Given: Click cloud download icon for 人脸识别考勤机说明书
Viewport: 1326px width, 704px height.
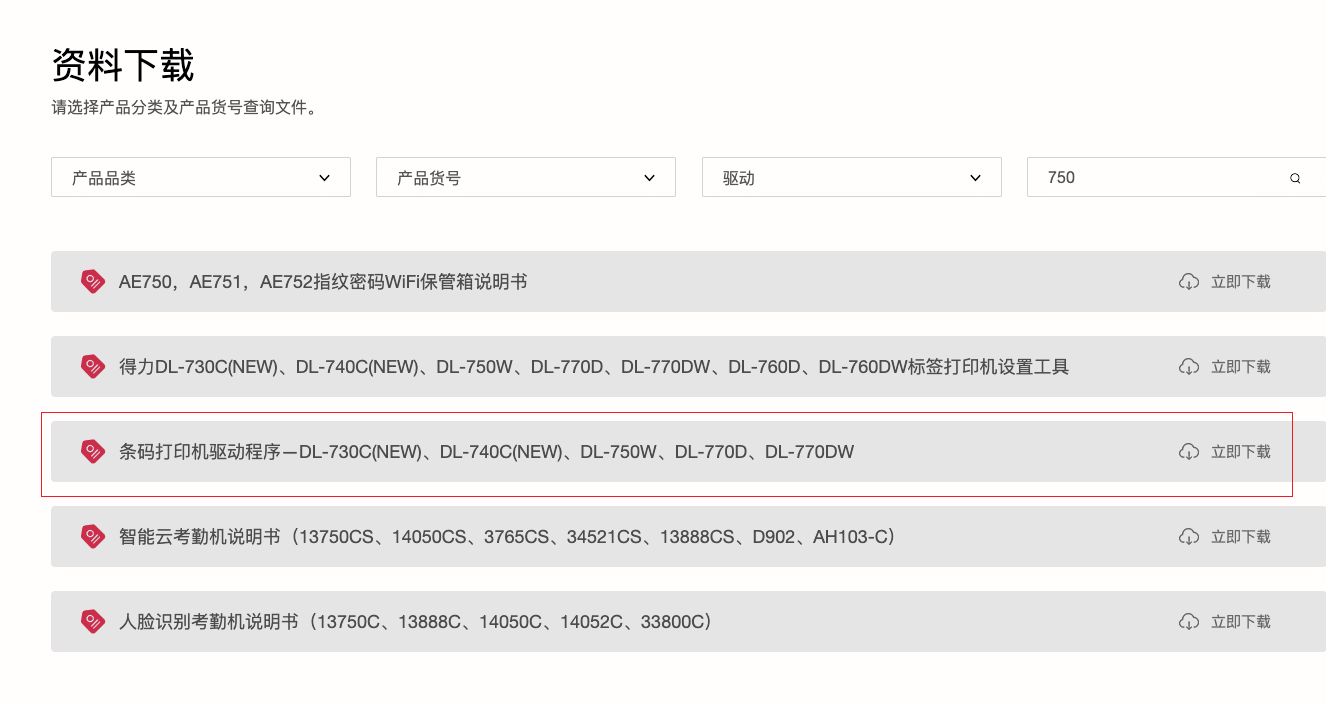Looking at the screenshot, I should [1188, 622].
